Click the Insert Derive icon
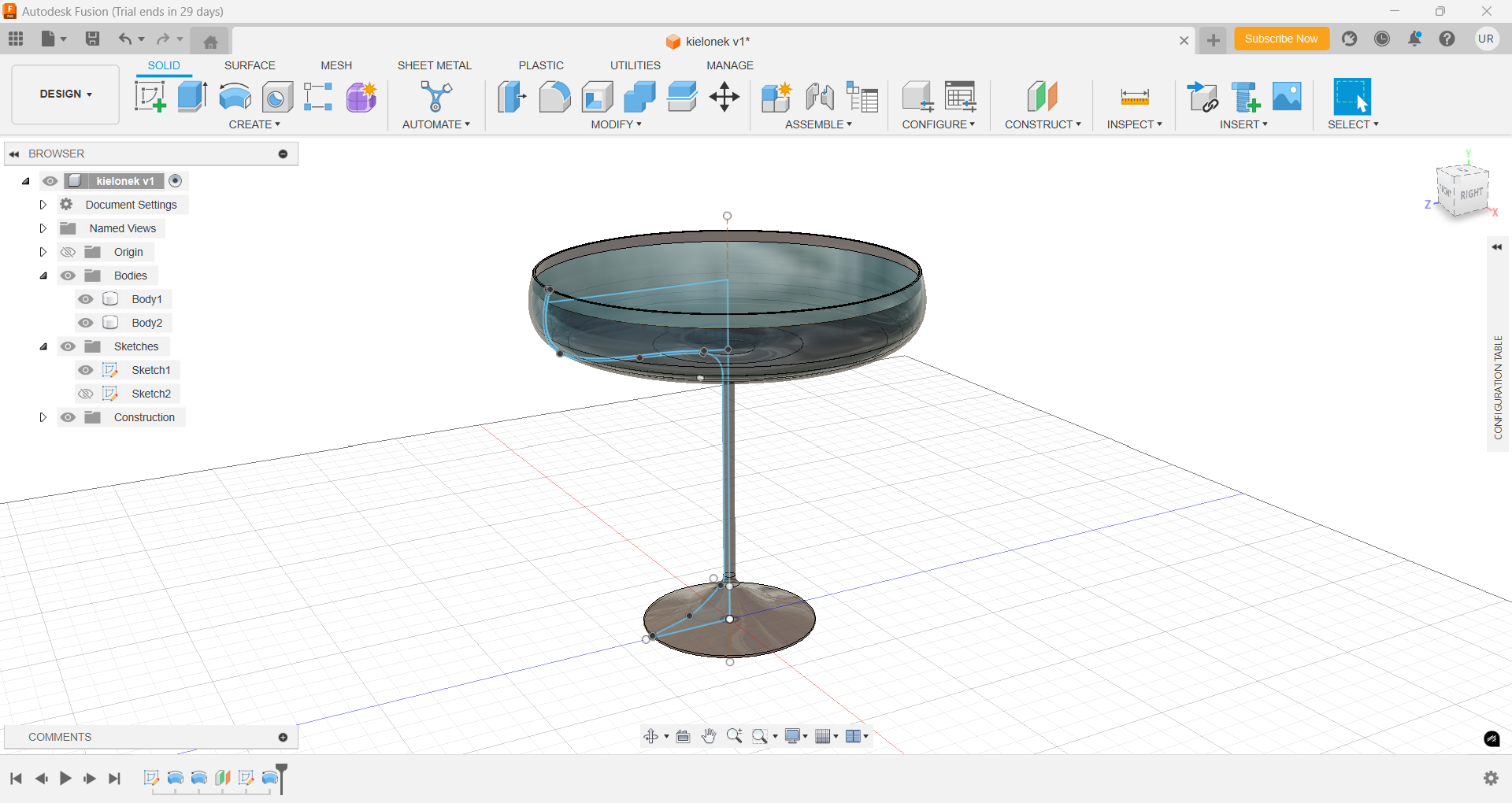Screen dimensions: 1512x803 click(x=1203, y=97)
